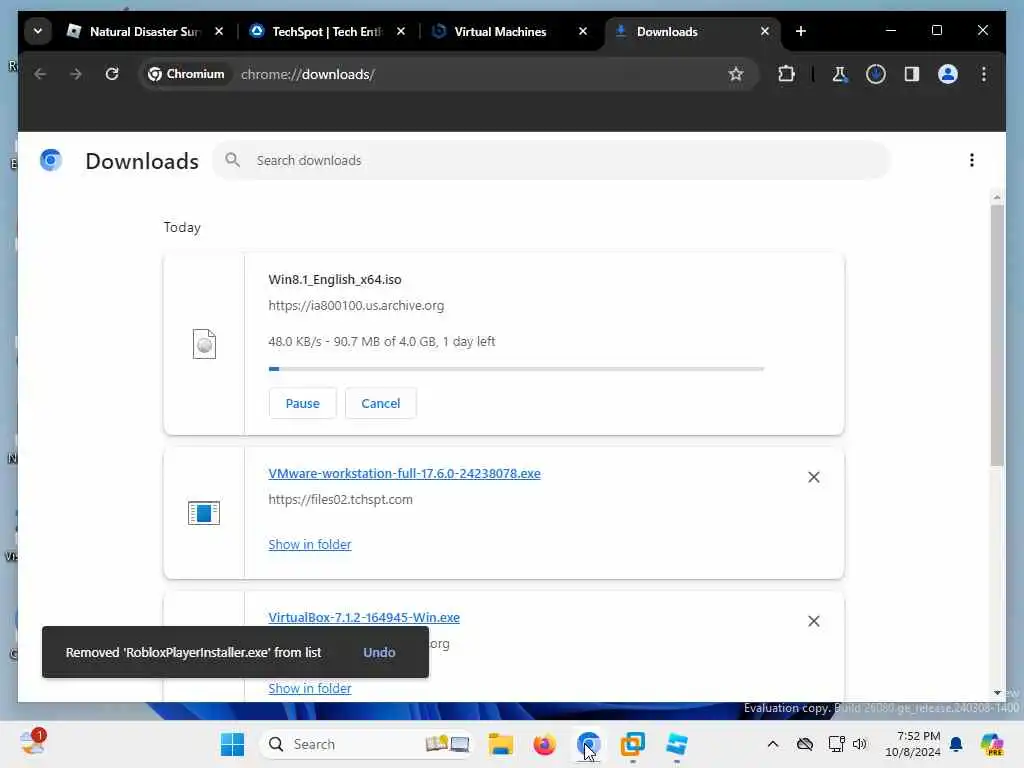Click the Win8.1 download progress bar
The height and width of the screenshot is (768, 1024).
tap(516, 369)
